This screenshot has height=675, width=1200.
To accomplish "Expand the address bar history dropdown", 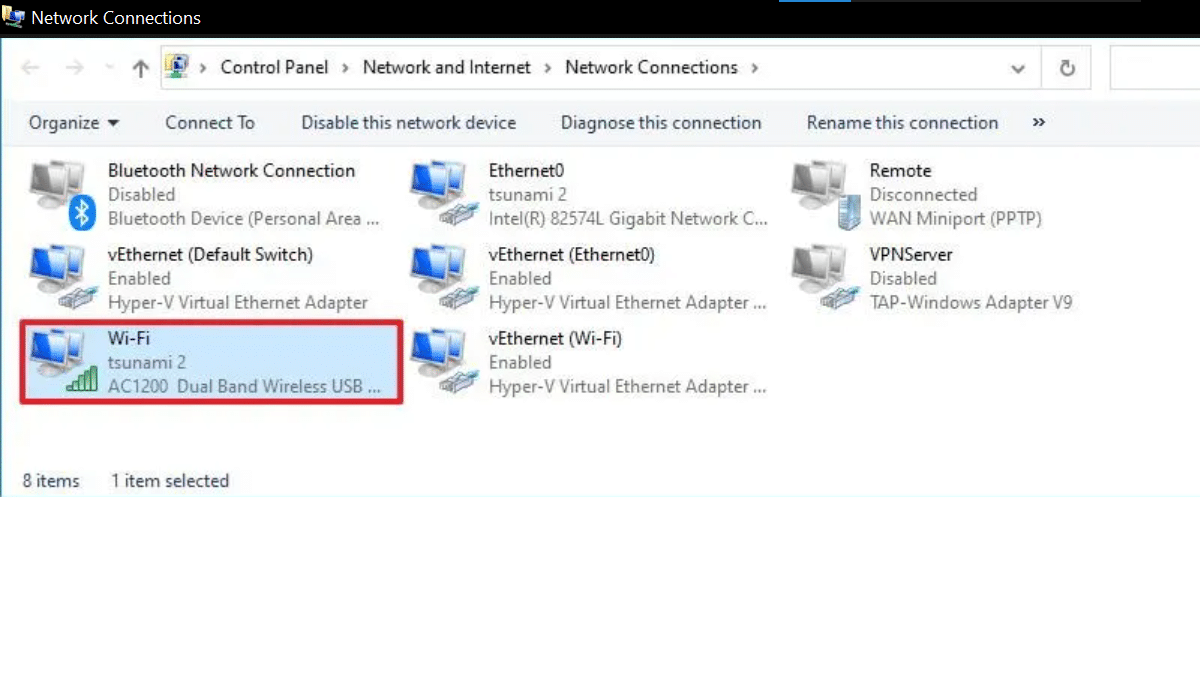I will click(1018, 68).
